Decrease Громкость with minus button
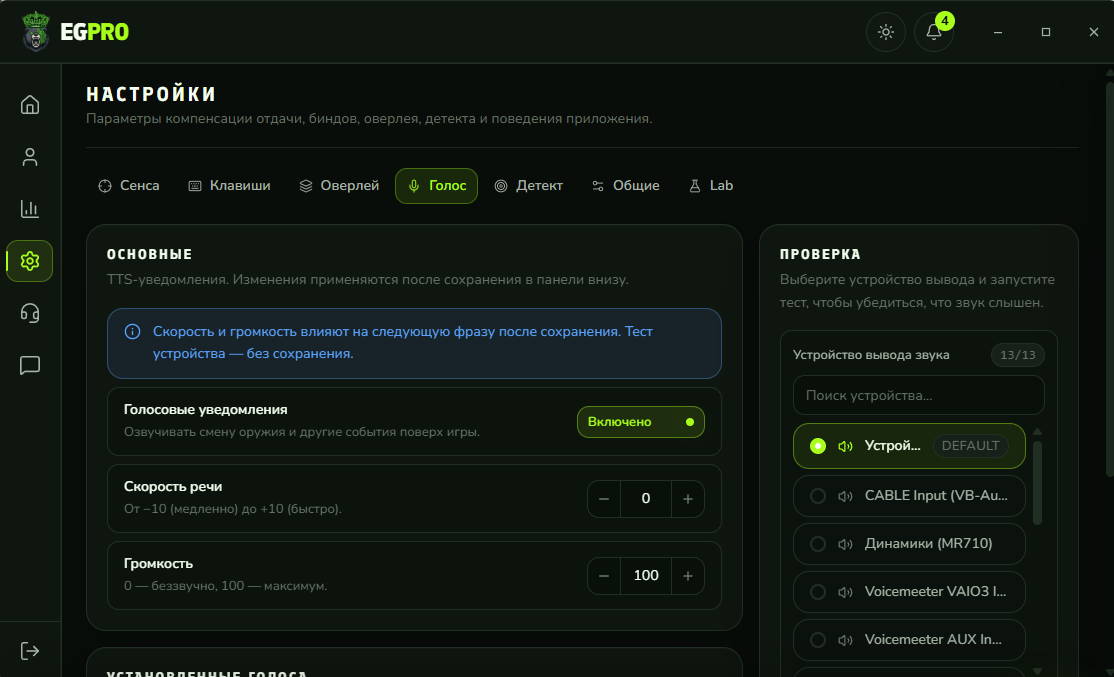The width and height of the screenshot is (1114, 677). coord(604,575)
